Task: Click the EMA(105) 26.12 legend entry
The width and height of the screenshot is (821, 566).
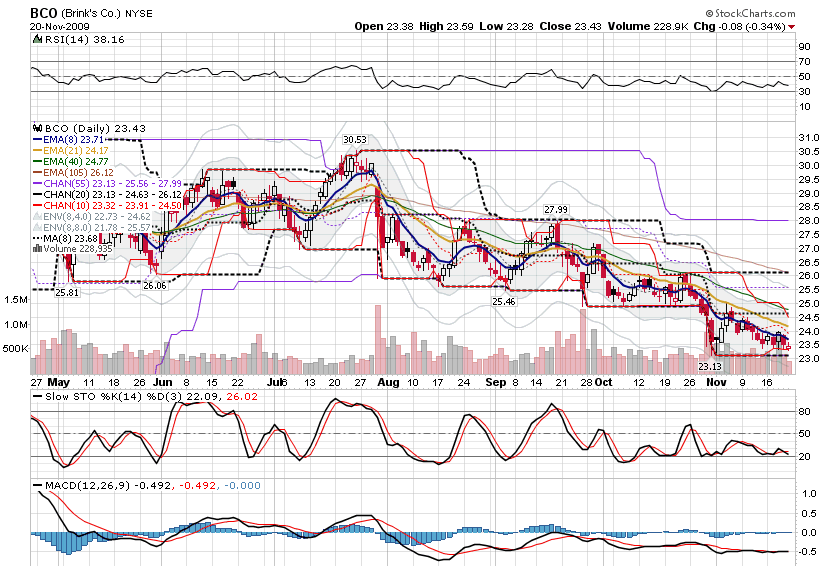Action: click(x=73, y=173)
